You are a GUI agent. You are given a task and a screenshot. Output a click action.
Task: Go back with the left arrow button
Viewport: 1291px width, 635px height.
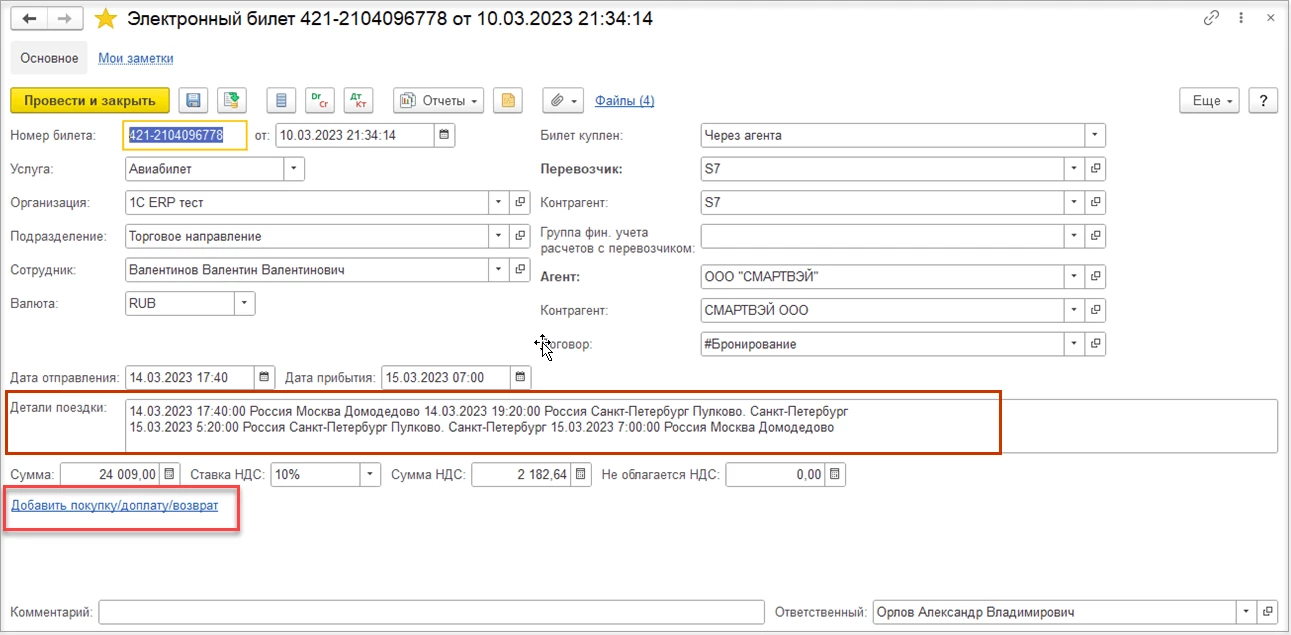tap(28, 19)
